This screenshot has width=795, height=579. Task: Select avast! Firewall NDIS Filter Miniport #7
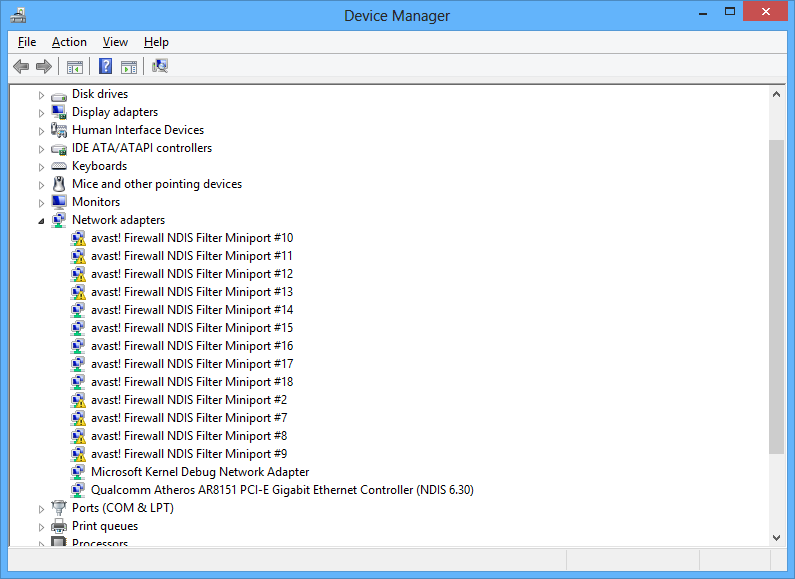click(x=189, y=418)
